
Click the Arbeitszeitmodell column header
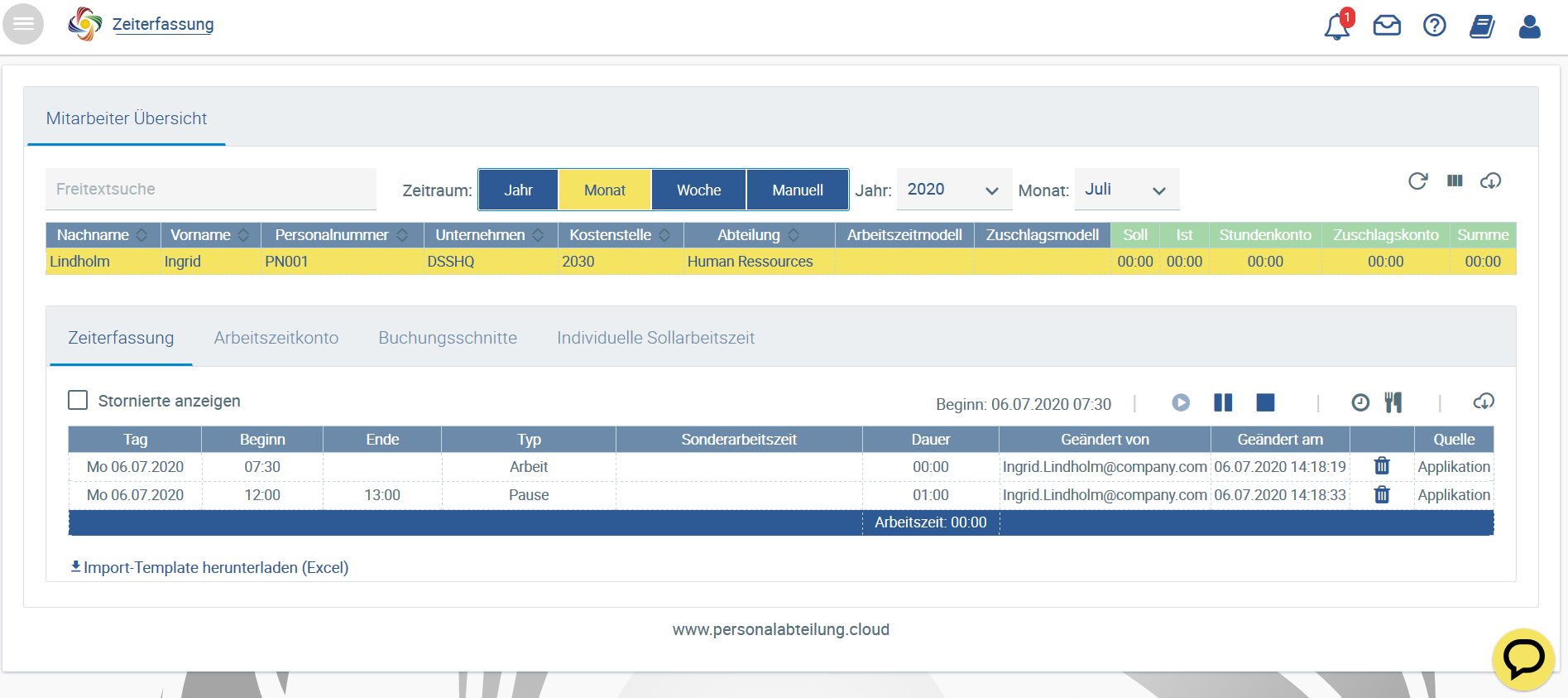click(904, 235)
